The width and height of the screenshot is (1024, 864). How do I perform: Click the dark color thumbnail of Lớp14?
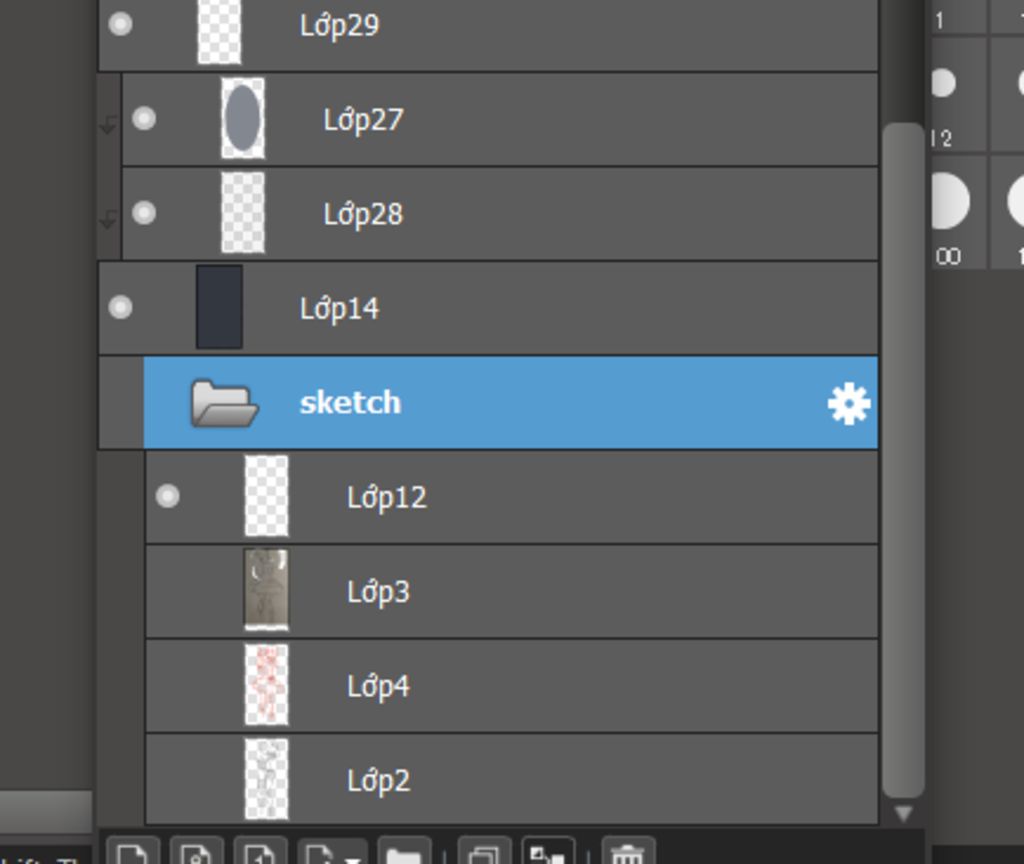click(x=219, y=307)
